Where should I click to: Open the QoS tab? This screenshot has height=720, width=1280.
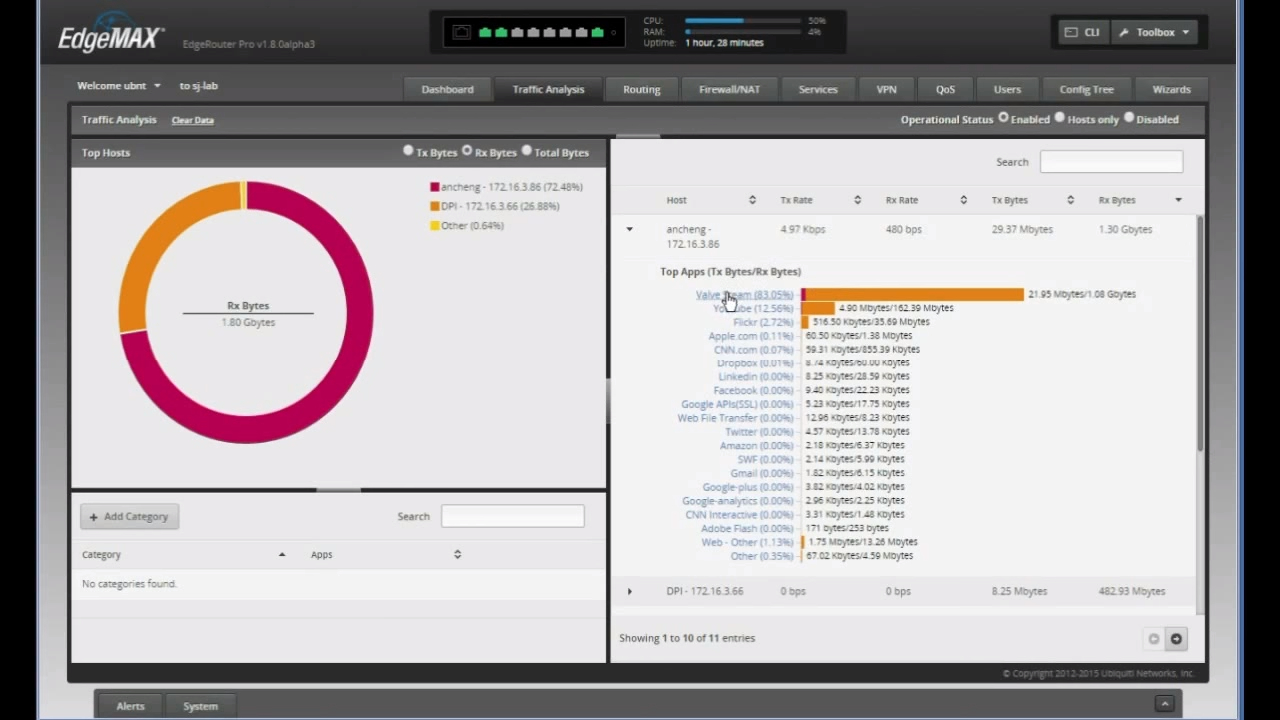coord(945,89)
